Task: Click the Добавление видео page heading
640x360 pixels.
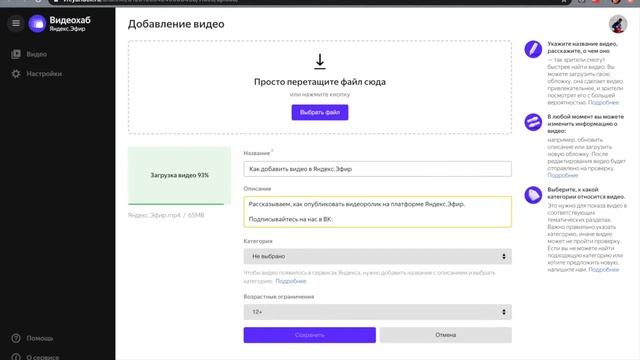Action: [176, 24]
